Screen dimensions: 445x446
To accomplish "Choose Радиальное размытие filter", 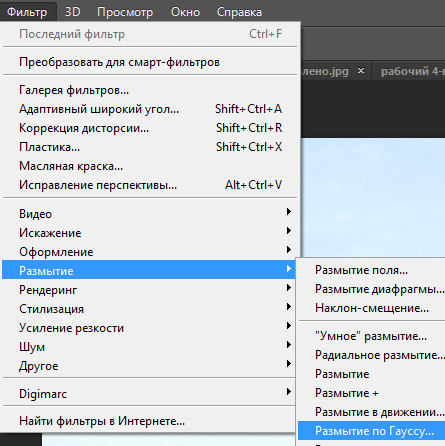I will tap(371, 355).
